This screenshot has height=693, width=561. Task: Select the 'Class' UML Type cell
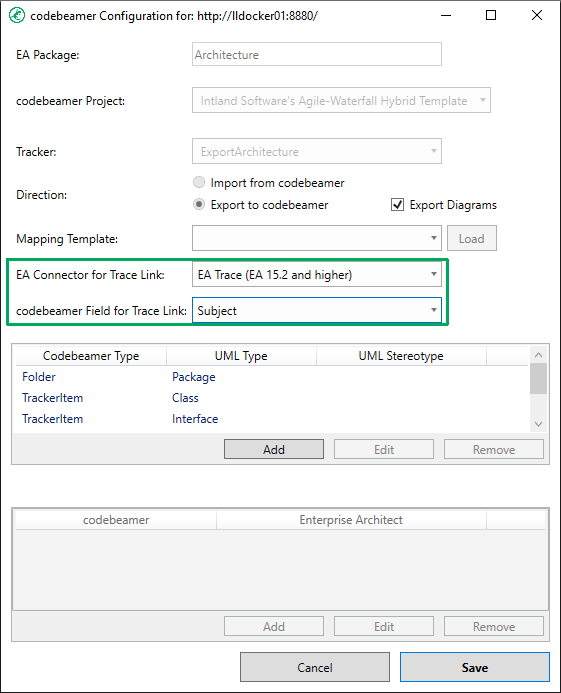click(185, 398)
